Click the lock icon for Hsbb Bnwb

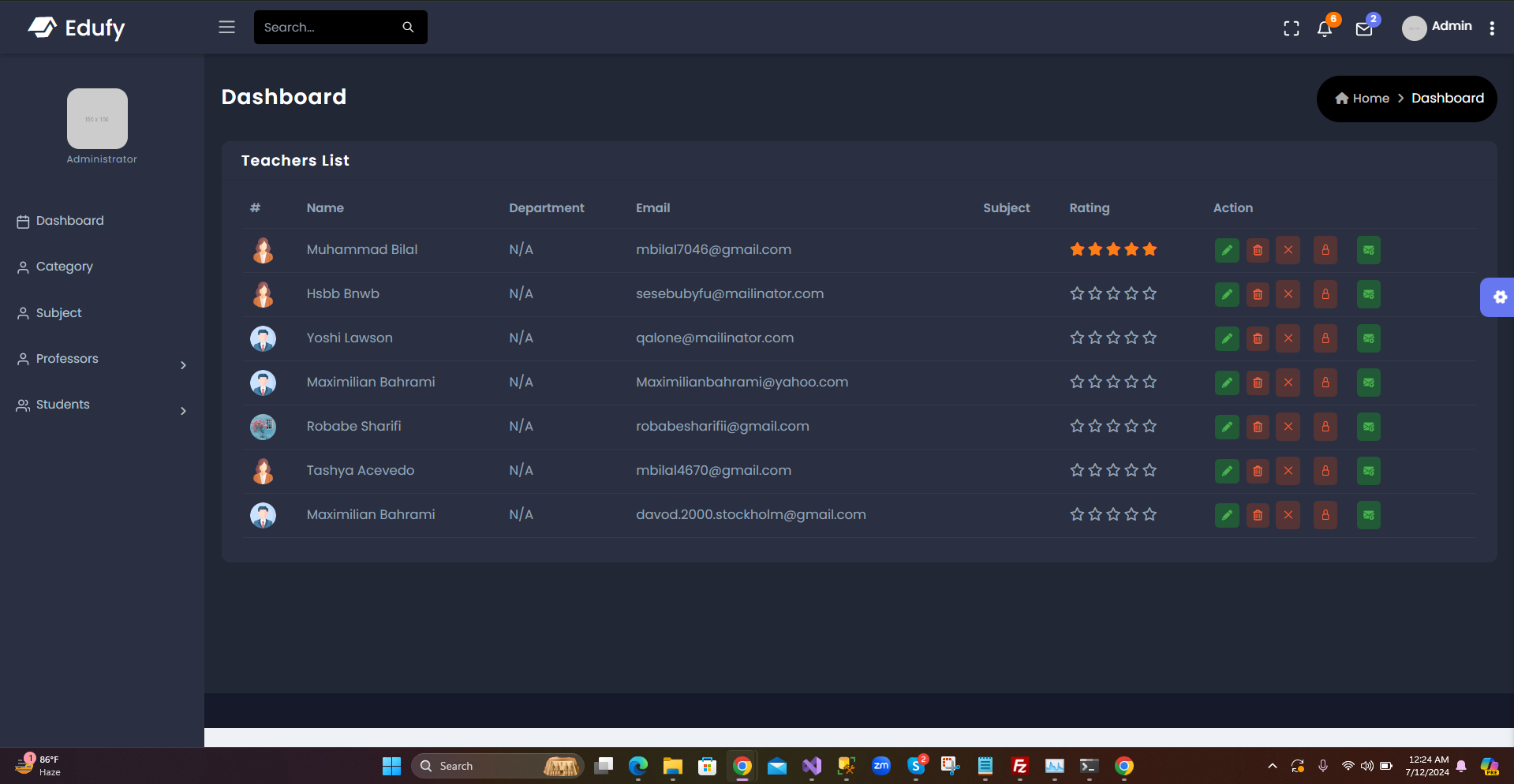[x=1325, y=294]
